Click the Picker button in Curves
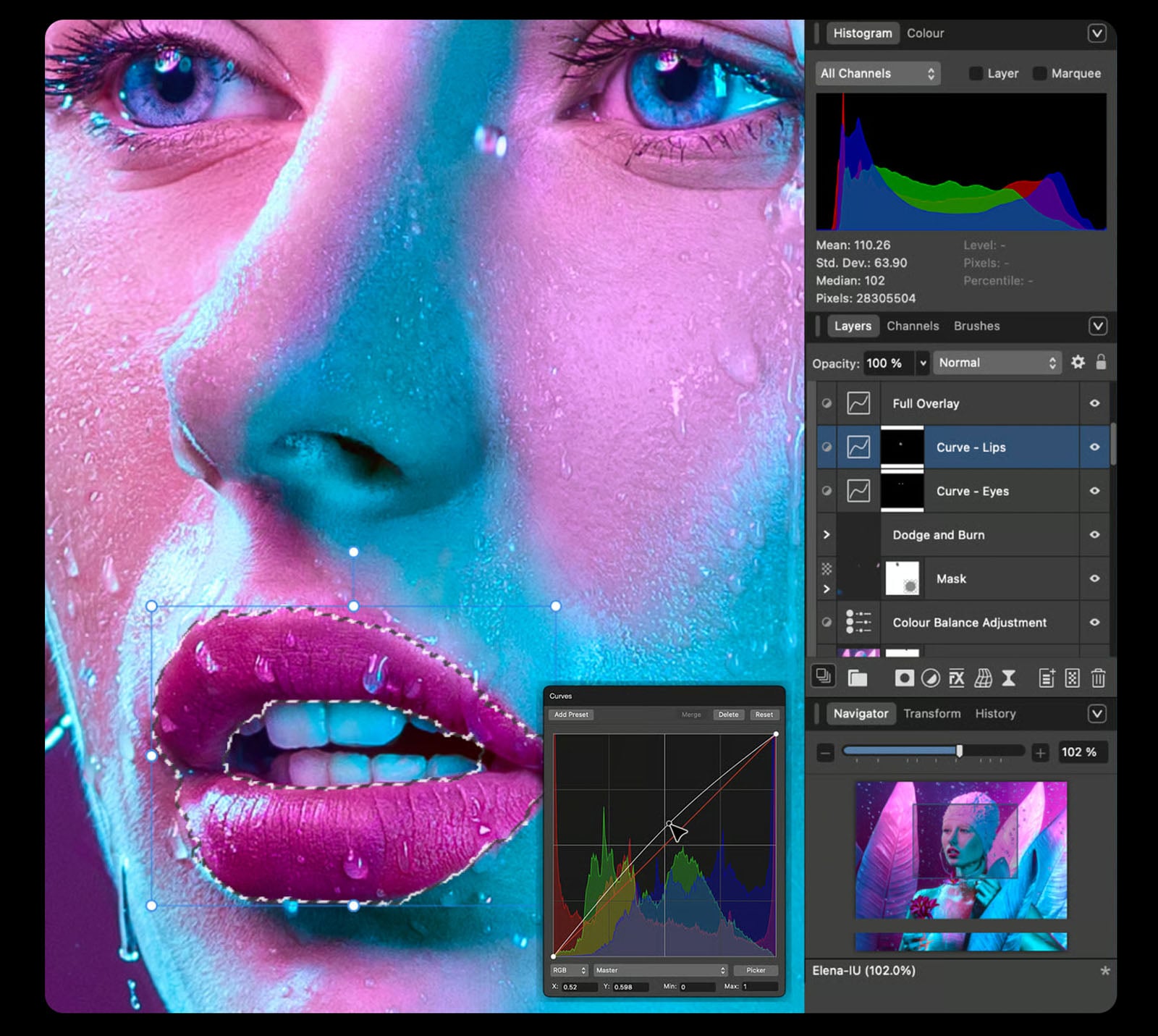 click(x=756, y=970)
